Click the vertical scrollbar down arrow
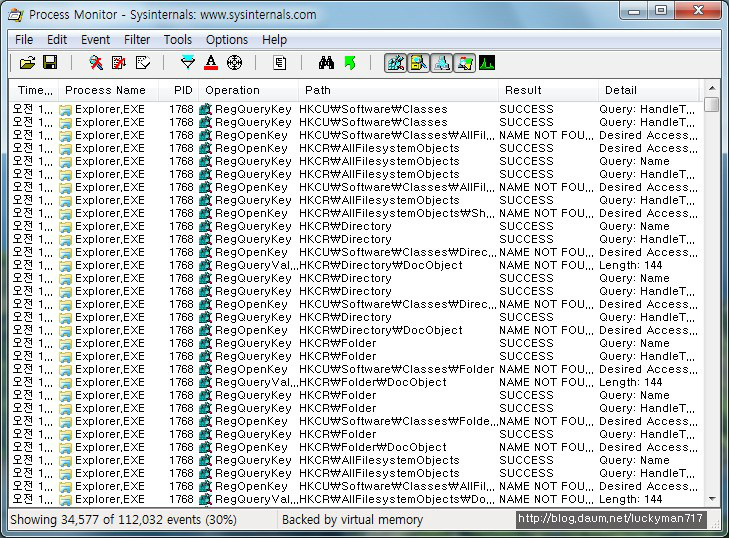The width and height of the screenshot is (729, 538). coord(711,499)
